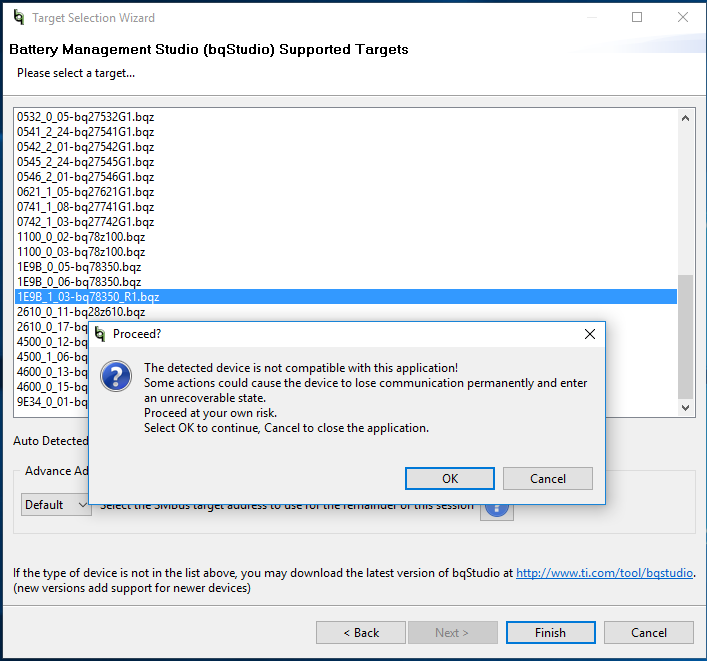Click Cancel in the Proceed dialog
This screenshot has height=661, width=707.
point(548,478)
